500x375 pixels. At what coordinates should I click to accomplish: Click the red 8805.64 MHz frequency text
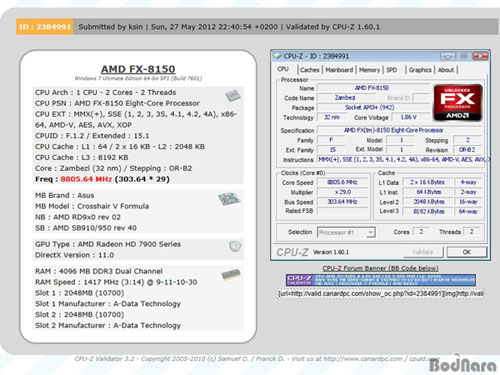click(x=86, y=179)
